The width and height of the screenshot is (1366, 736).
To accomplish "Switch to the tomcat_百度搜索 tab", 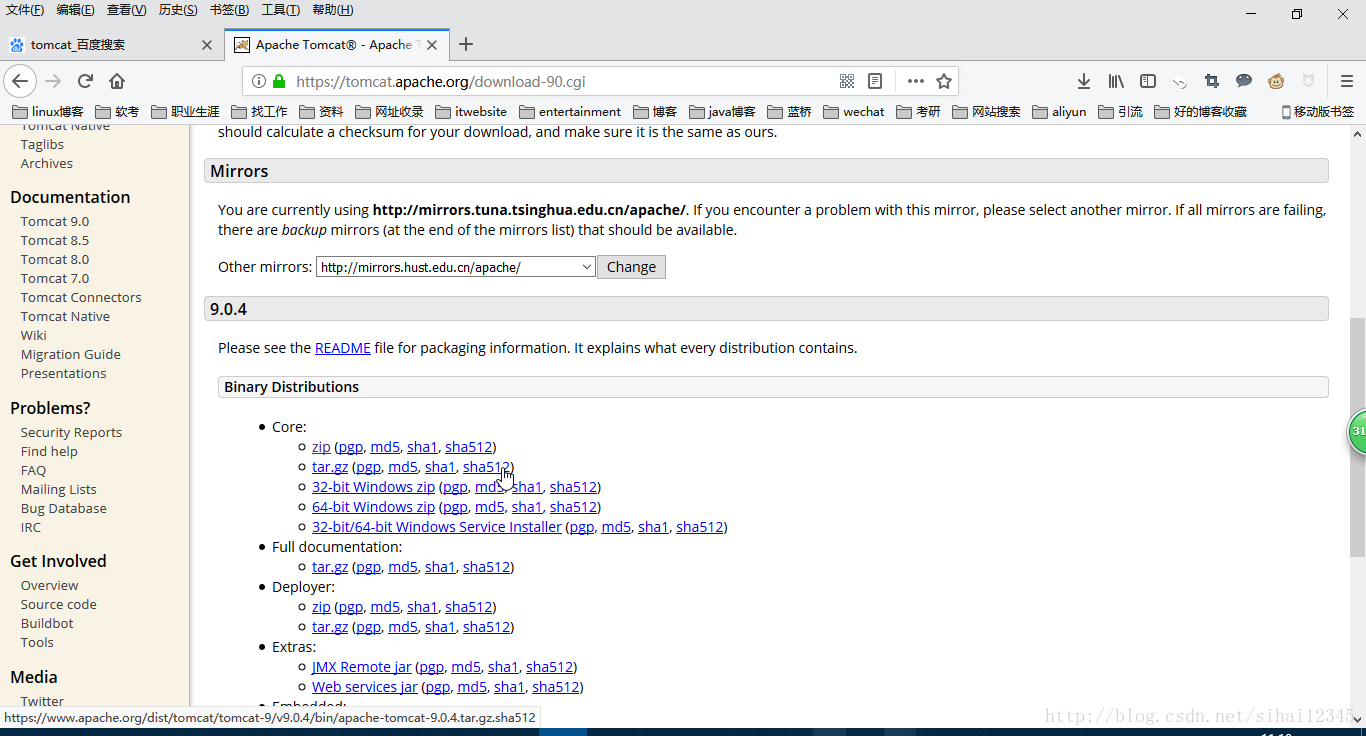I will click(x=111, y=45).
